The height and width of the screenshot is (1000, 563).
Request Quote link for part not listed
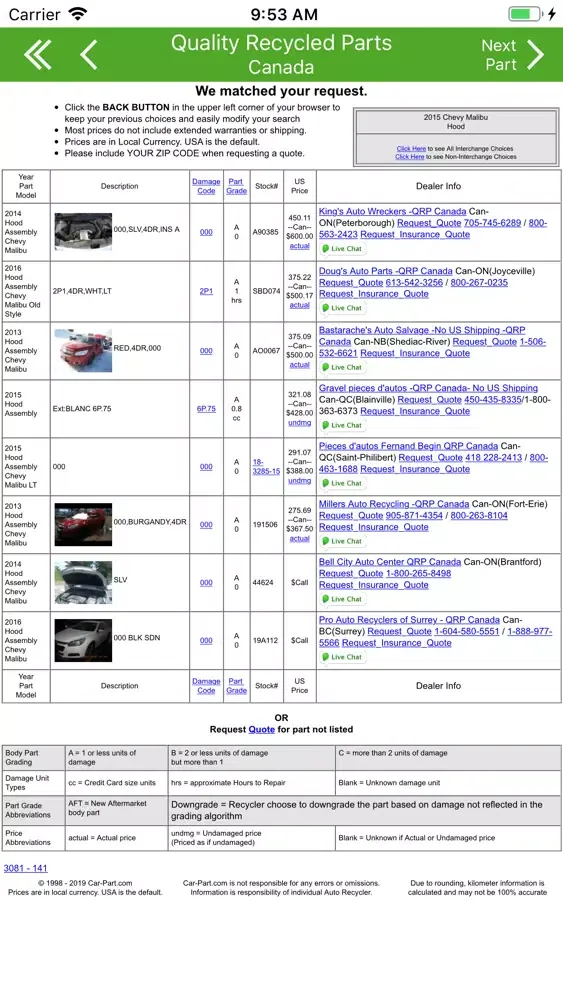pos(261,730)
